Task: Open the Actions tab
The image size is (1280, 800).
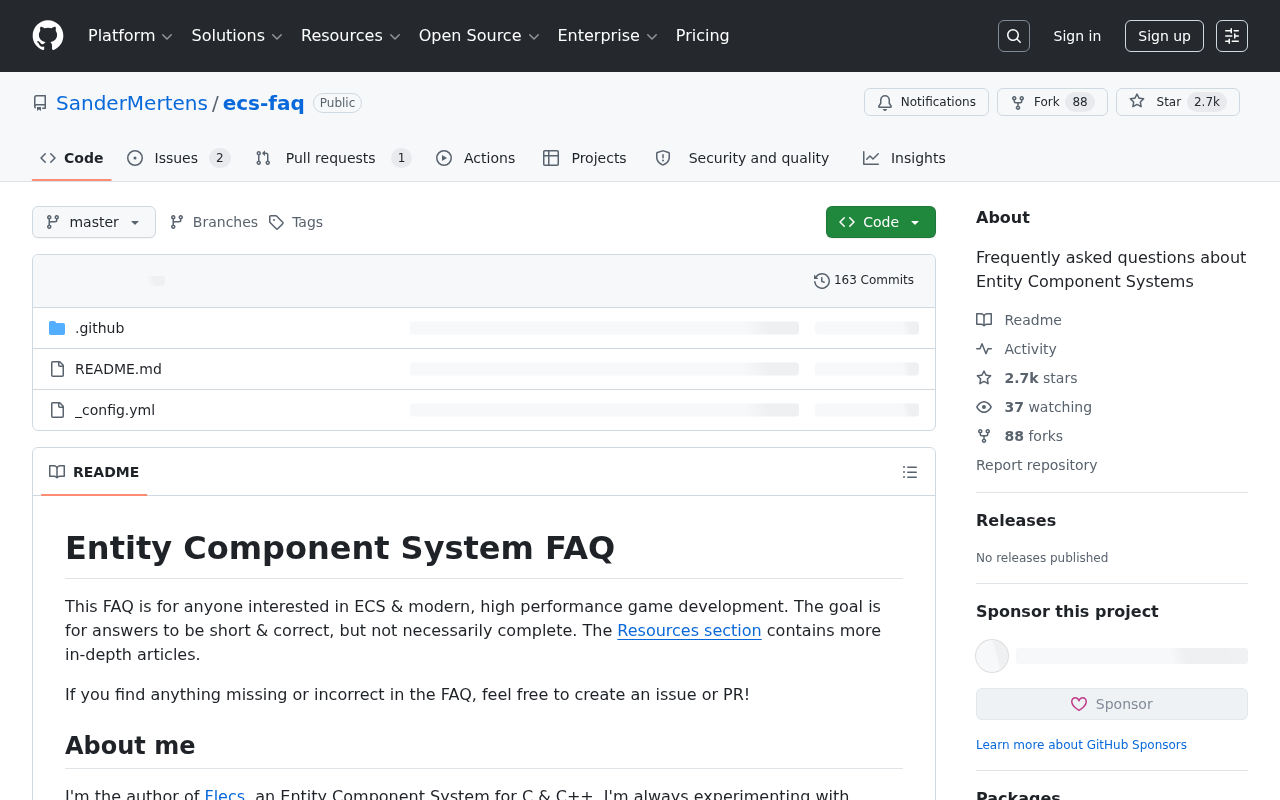Action: pyautogui.click(x=476, y=158)
